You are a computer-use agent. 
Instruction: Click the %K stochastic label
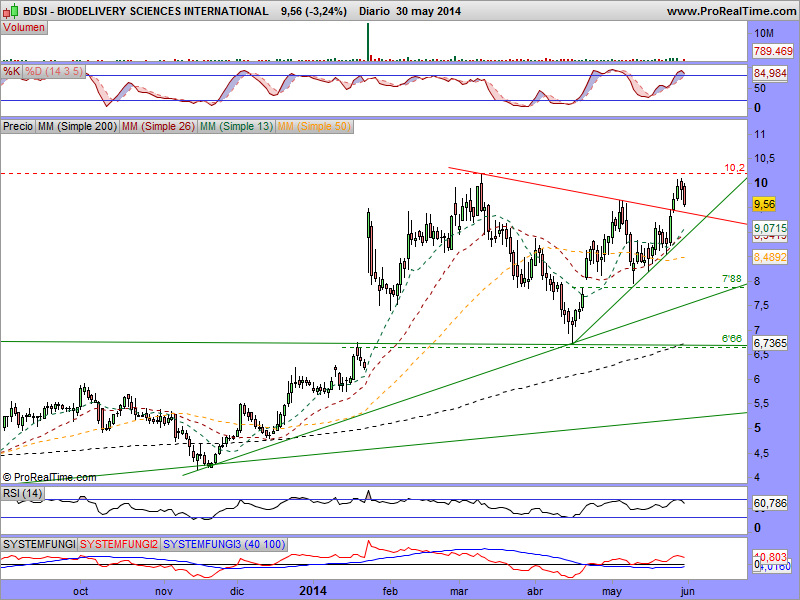[x=12, y=72]
